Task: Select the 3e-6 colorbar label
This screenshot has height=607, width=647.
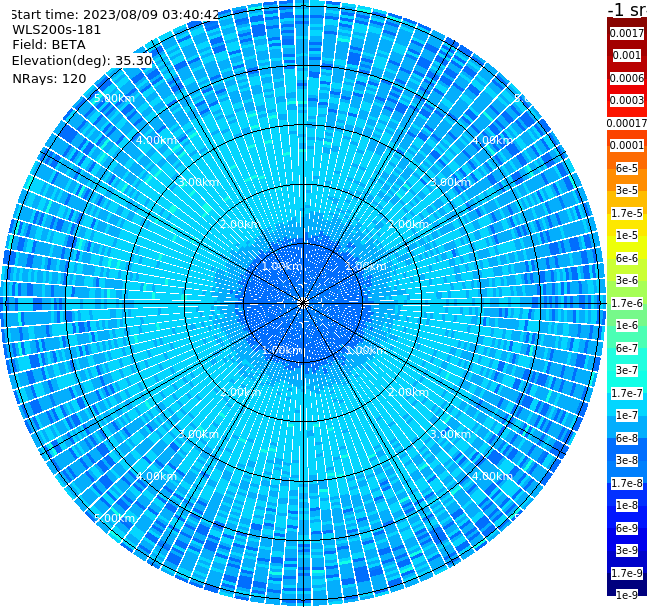Action: [x=627, y=280]
